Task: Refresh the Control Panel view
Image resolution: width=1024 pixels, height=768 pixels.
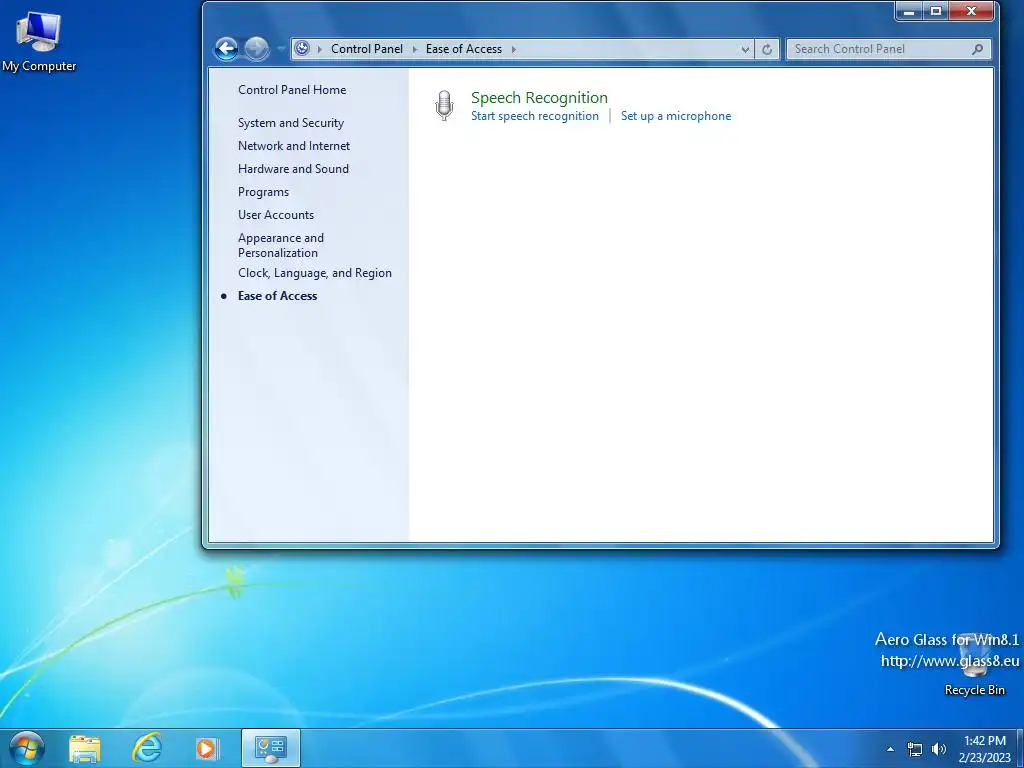Action: point(767,49)
